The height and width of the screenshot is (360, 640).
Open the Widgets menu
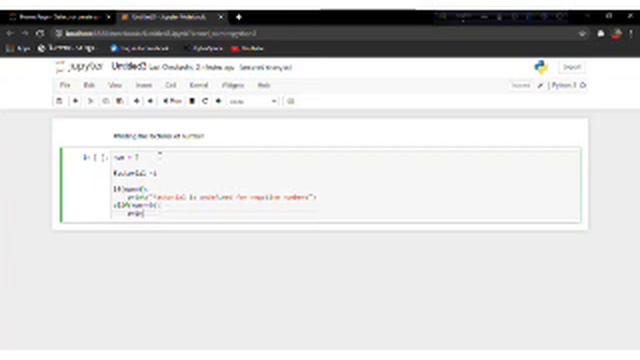[x=233, y=85]
